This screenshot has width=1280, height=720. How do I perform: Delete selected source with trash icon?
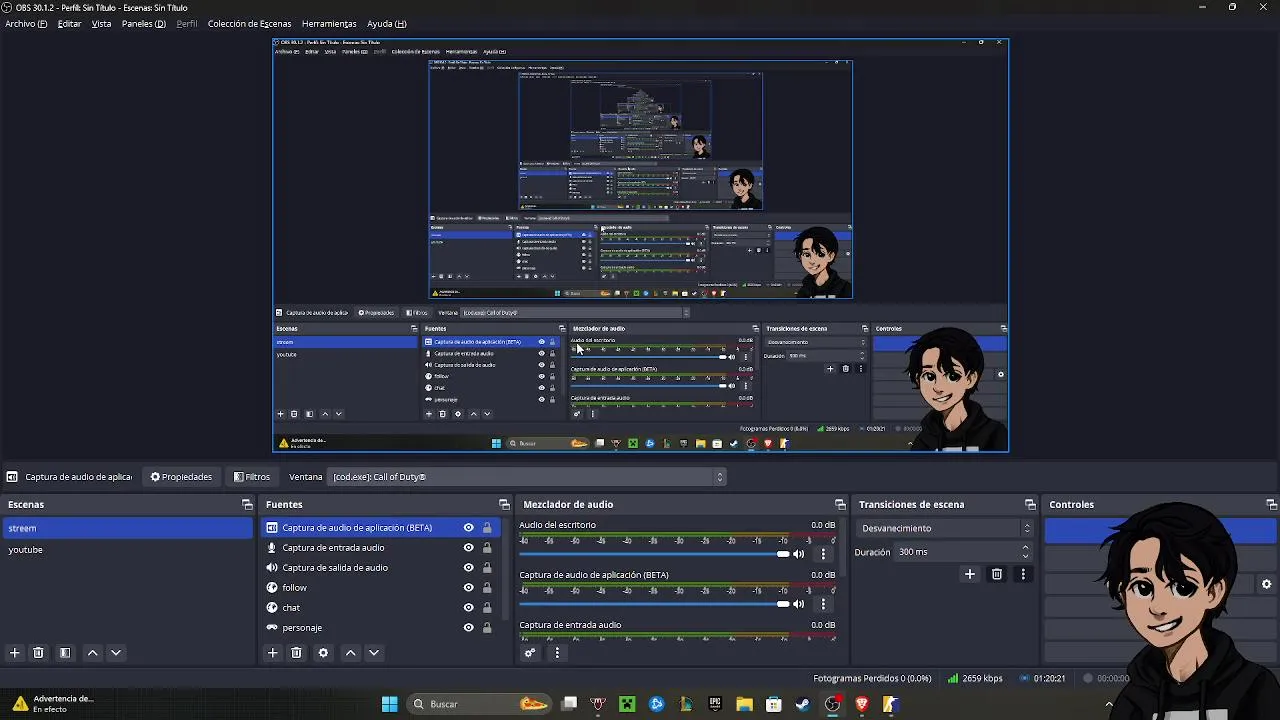(x=296, y=653)
